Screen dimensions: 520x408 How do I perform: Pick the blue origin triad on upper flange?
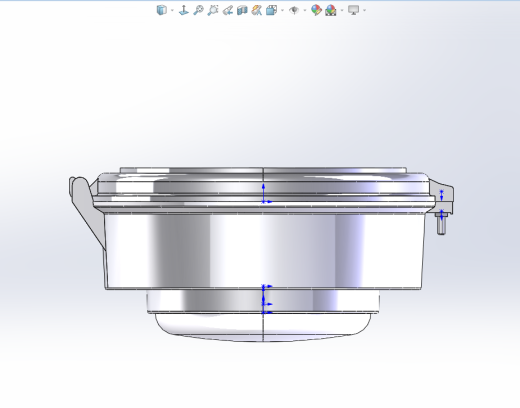266,193
